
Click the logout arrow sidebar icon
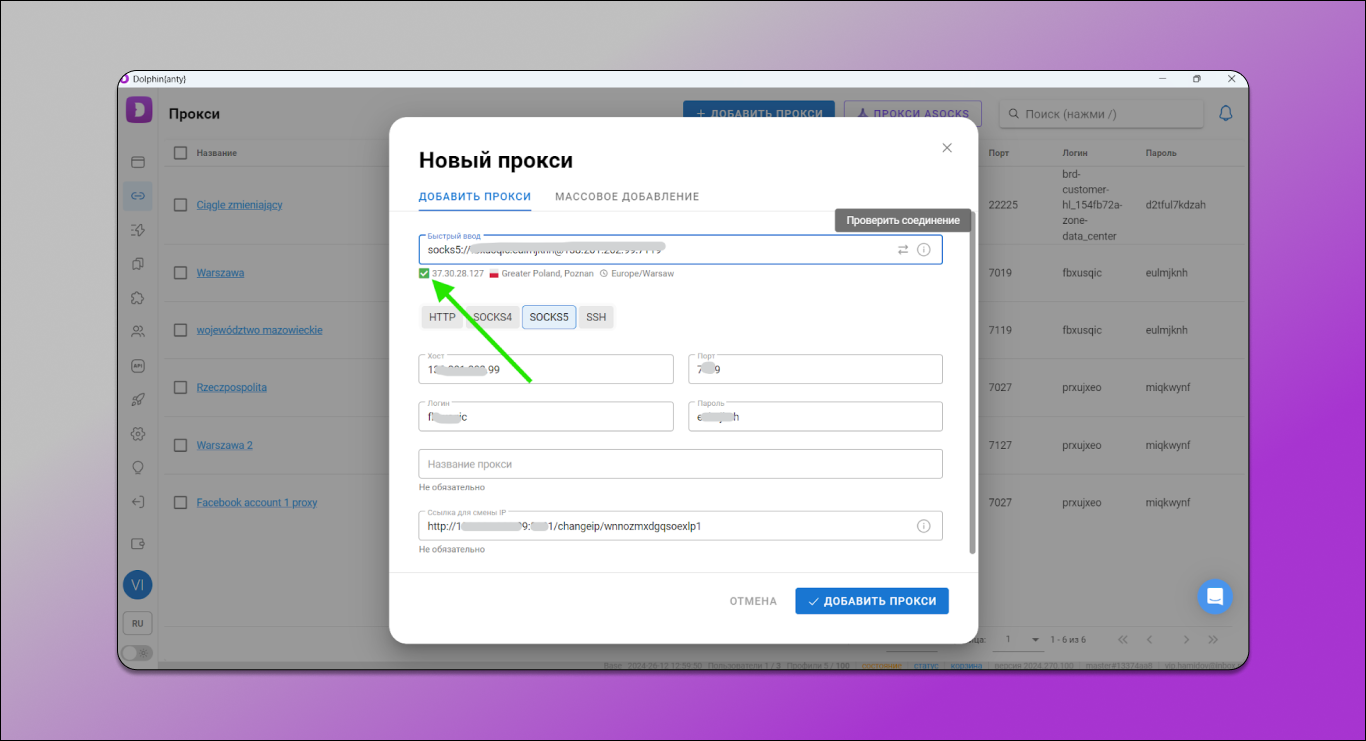[x=138, y=502]
